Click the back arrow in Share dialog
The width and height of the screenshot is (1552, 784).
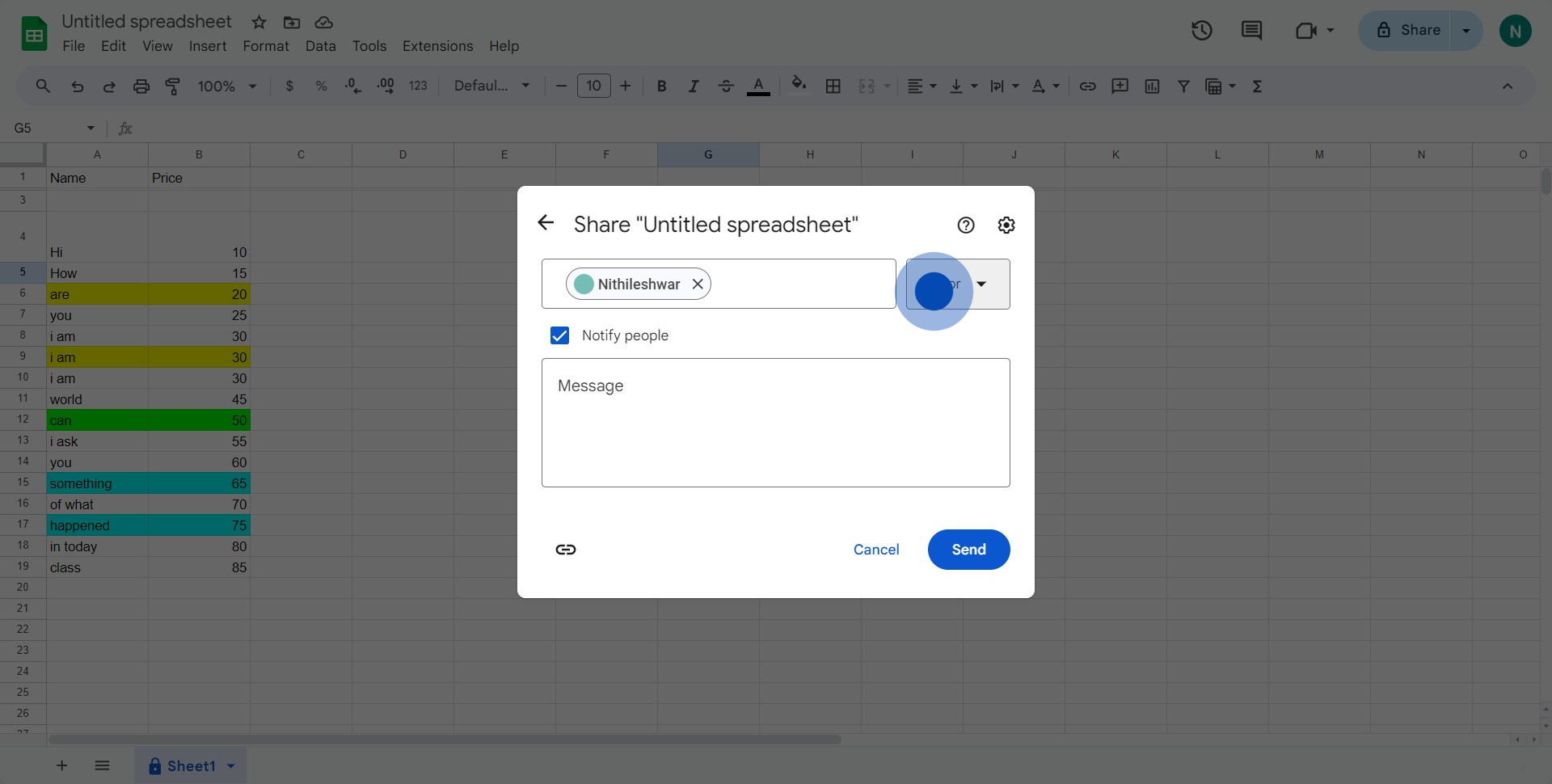[546, 223]
